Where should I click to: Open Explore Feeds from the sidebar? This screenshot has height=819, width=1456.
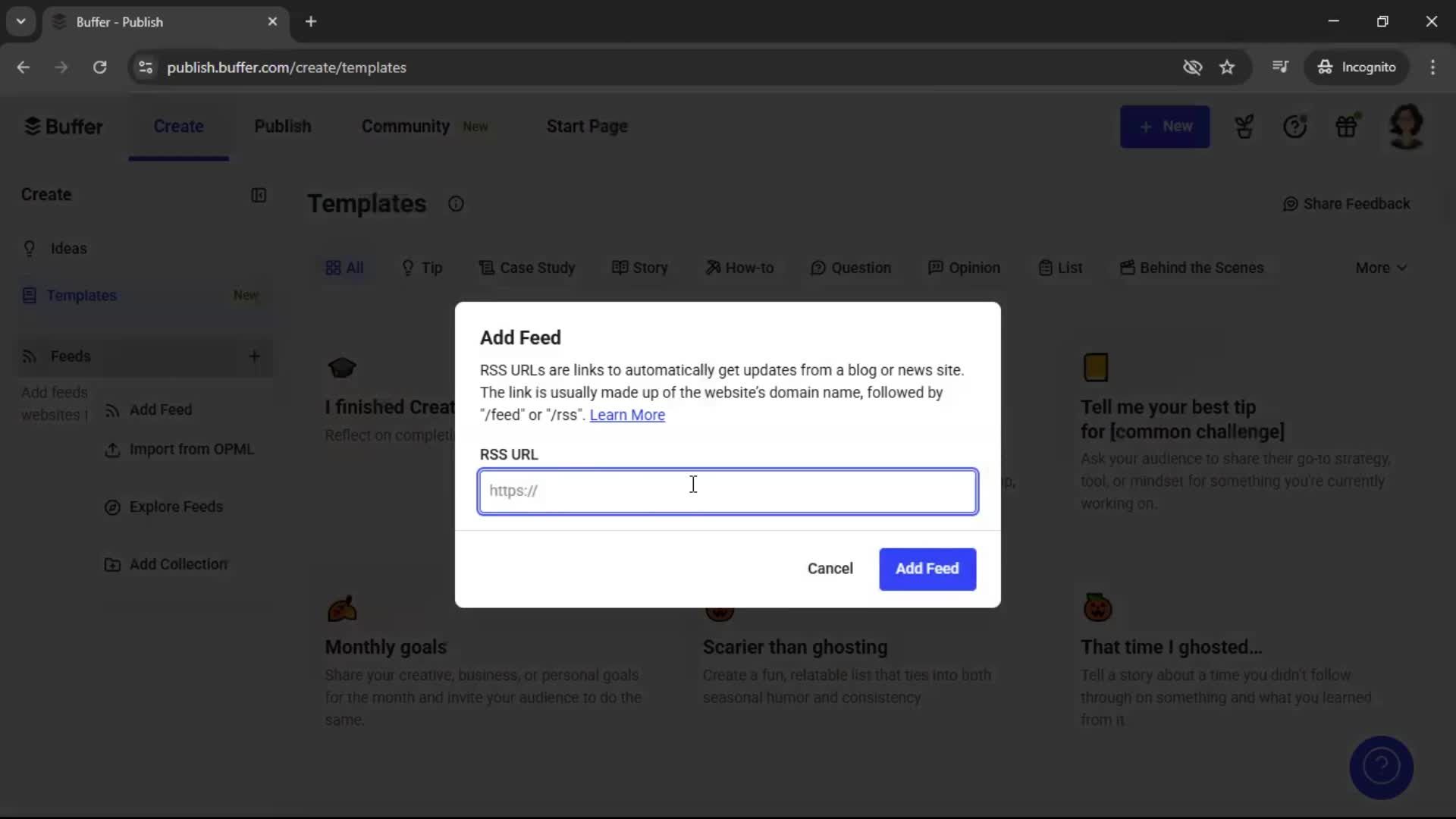(x=176, y=507)
